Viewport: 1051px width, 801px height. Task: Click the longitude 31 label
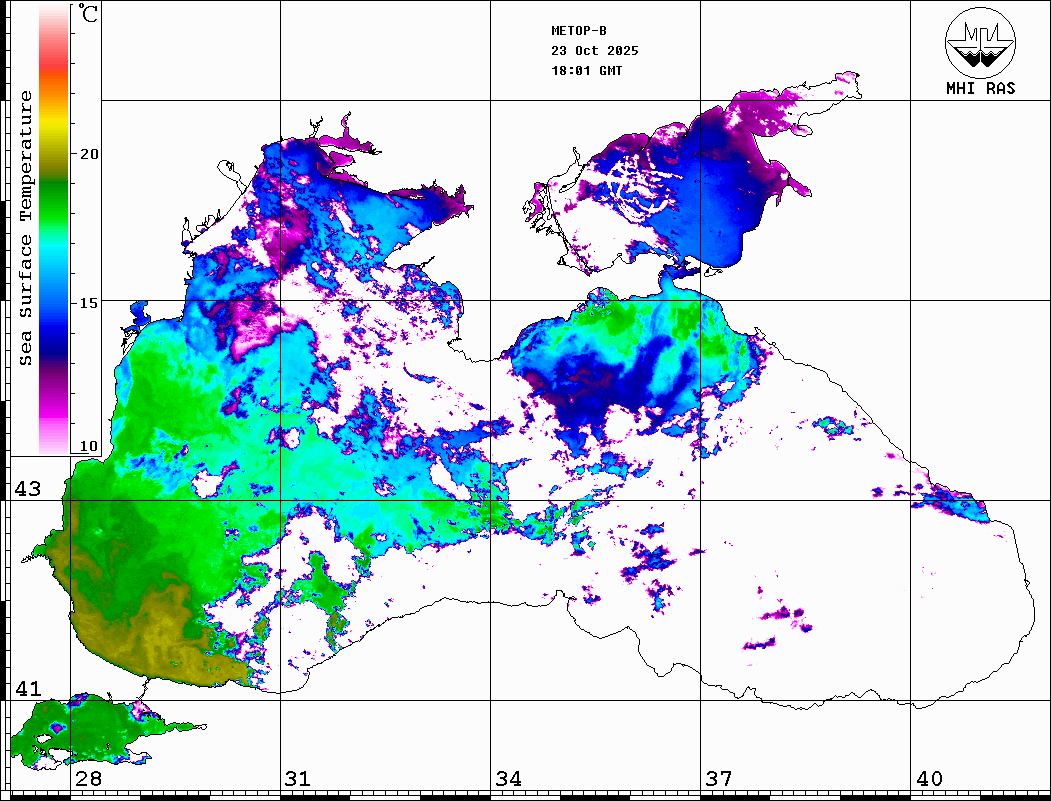point(298,779)
